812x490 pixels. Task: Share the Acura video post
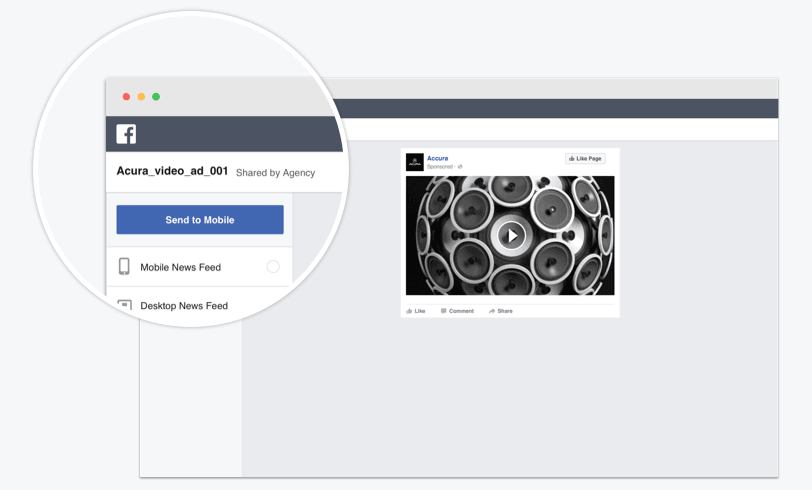point(500,311)
